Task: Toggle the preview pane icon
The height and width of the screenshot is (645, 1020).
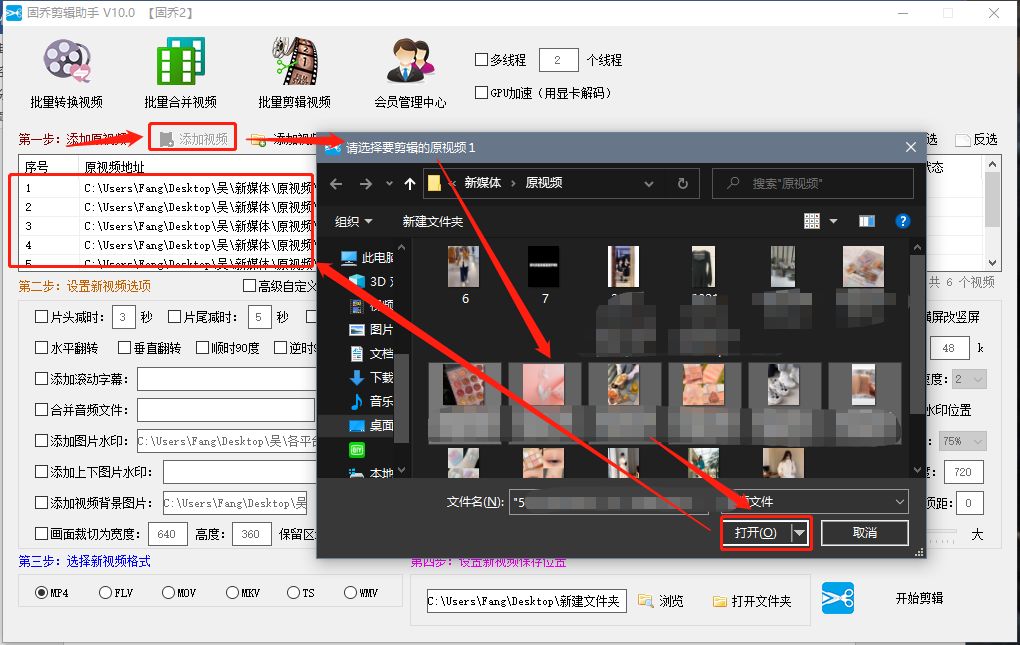Action: click(x=866, y=221)
